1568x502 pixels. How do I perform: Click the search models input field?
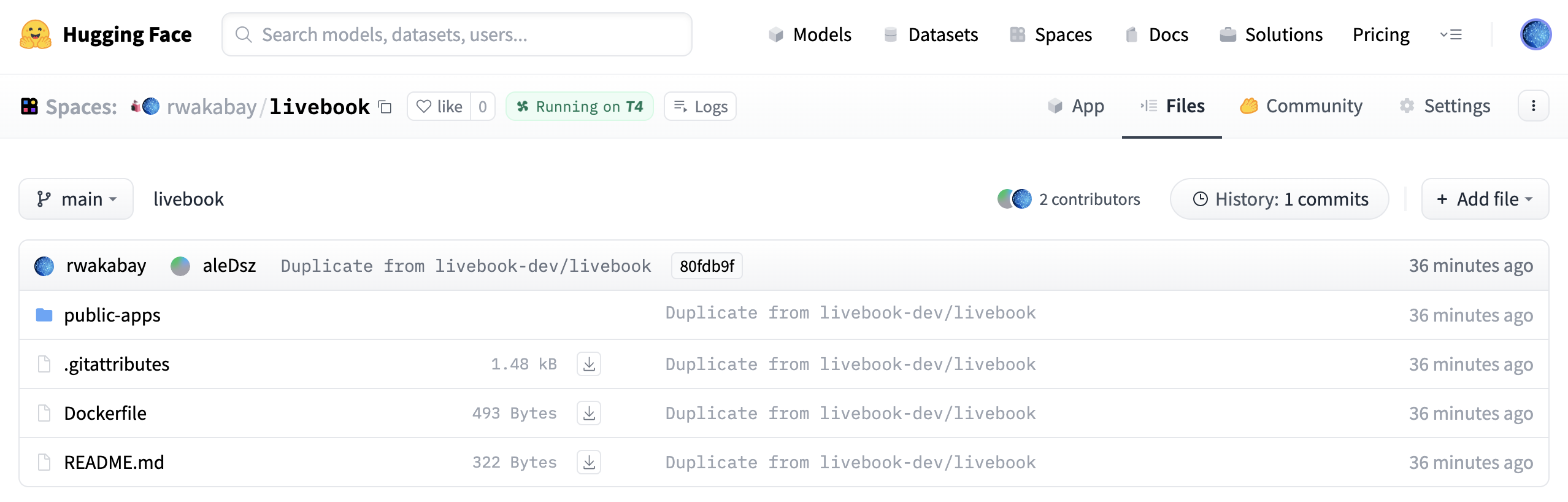coord(457,34)
